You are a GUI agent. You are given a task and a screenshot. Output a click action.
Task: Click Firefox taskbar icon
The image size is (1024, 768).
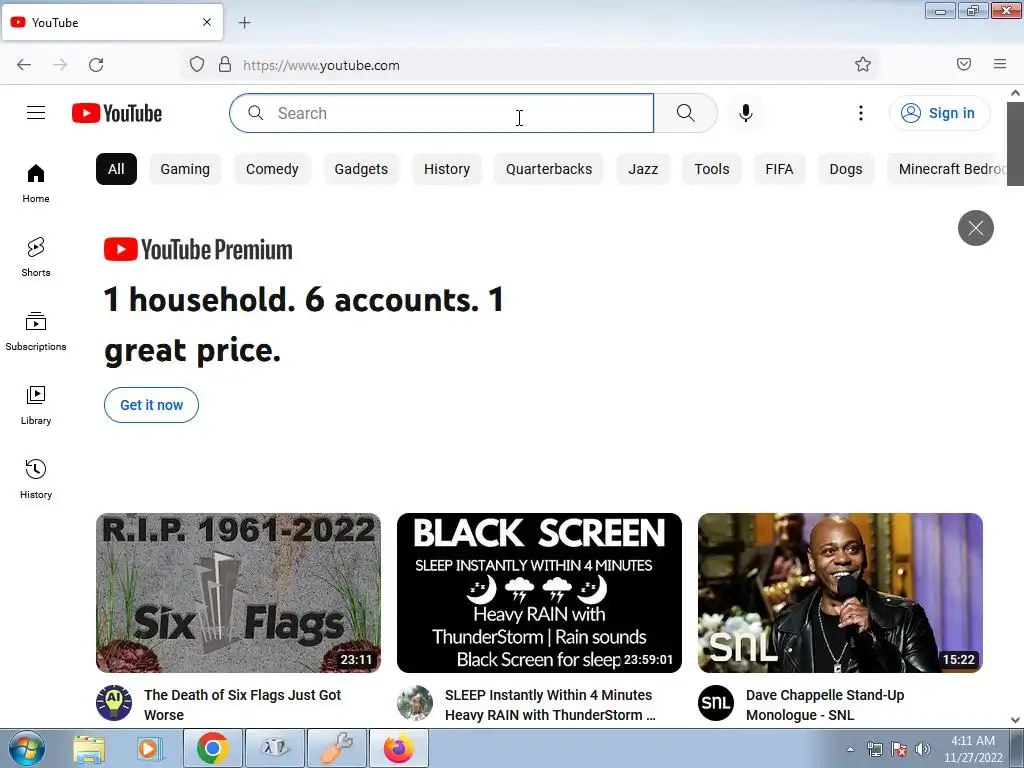point(398,748)
